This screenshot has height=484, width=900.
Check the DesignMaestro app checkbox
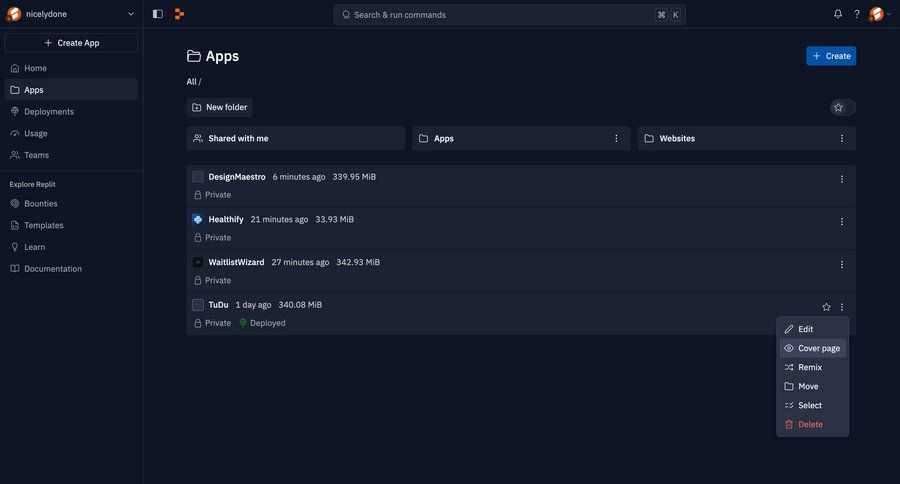pyautogui.click(x=197, y=177)
